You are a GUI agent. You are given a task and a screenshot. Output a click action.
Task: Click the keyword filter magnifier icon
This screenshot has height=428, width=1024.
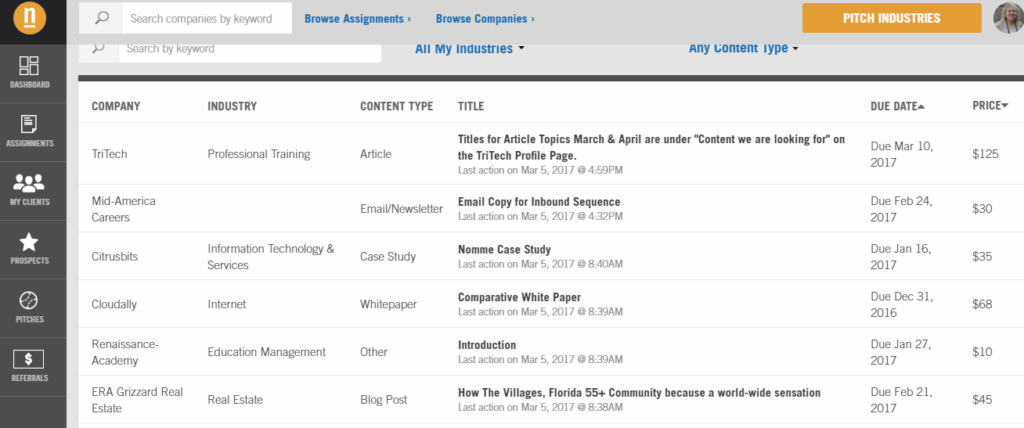pyautogui.click(x=99, y=48)
